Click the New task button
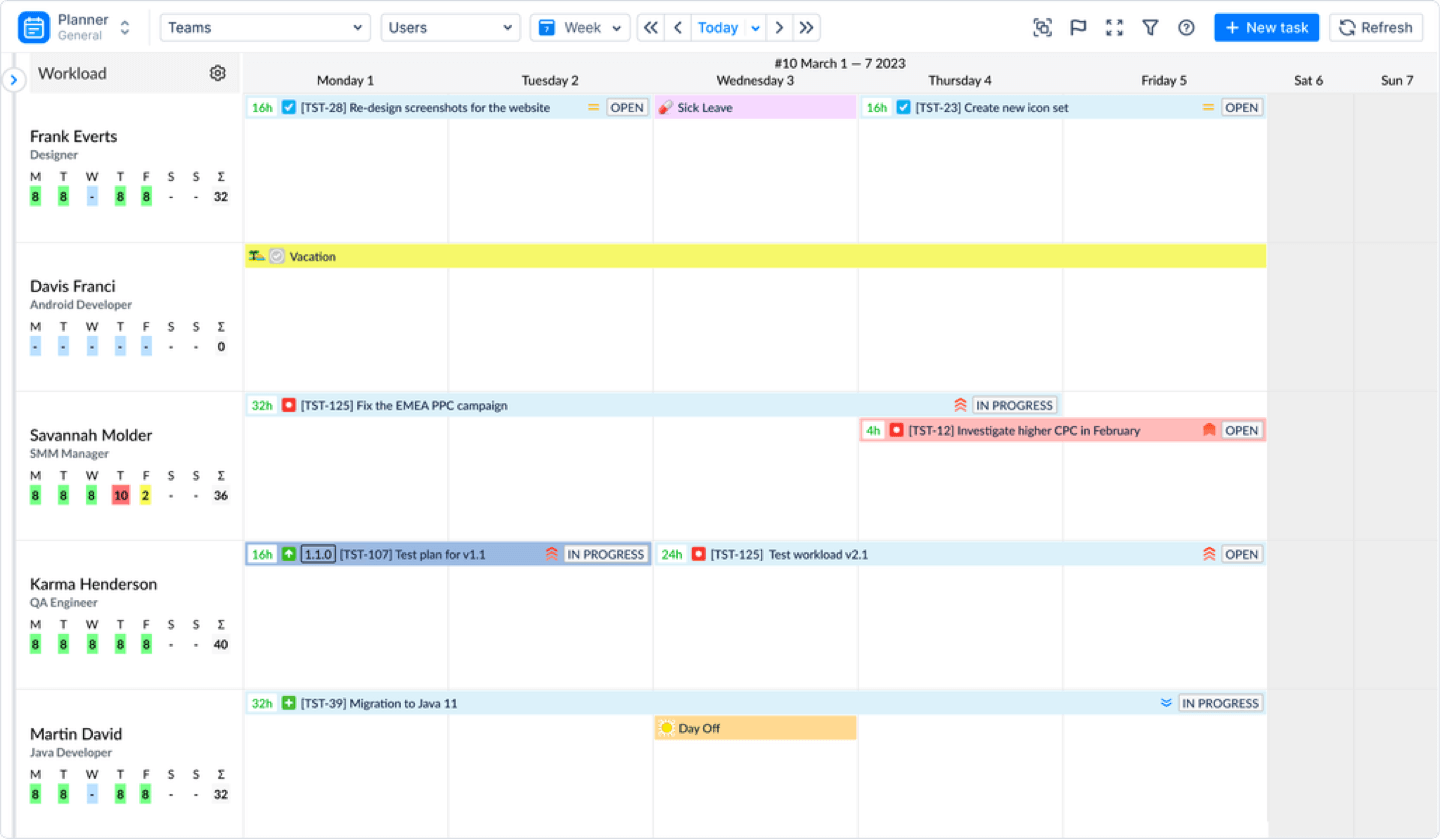This screenshot has height=839, width=1440. 1266,28
